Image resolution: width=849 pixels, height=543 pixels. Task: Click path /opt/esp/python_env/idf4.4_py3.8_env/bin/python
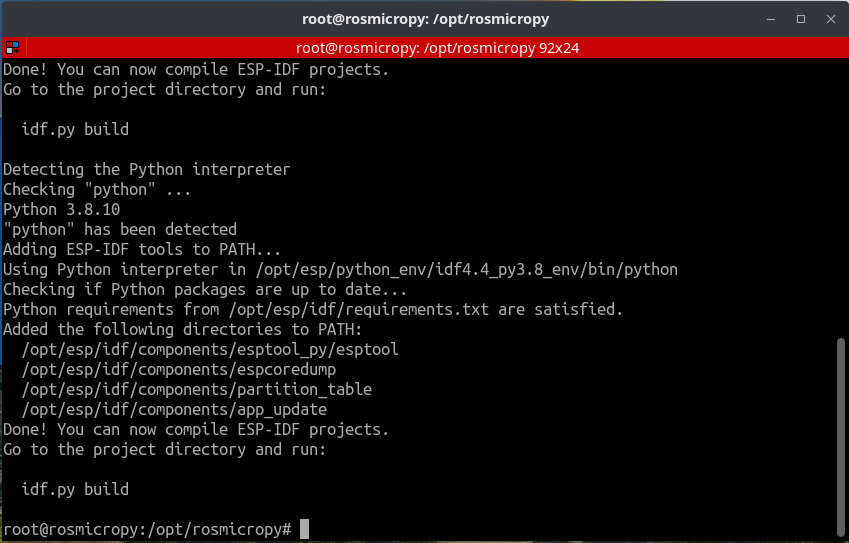pos(467,269)
